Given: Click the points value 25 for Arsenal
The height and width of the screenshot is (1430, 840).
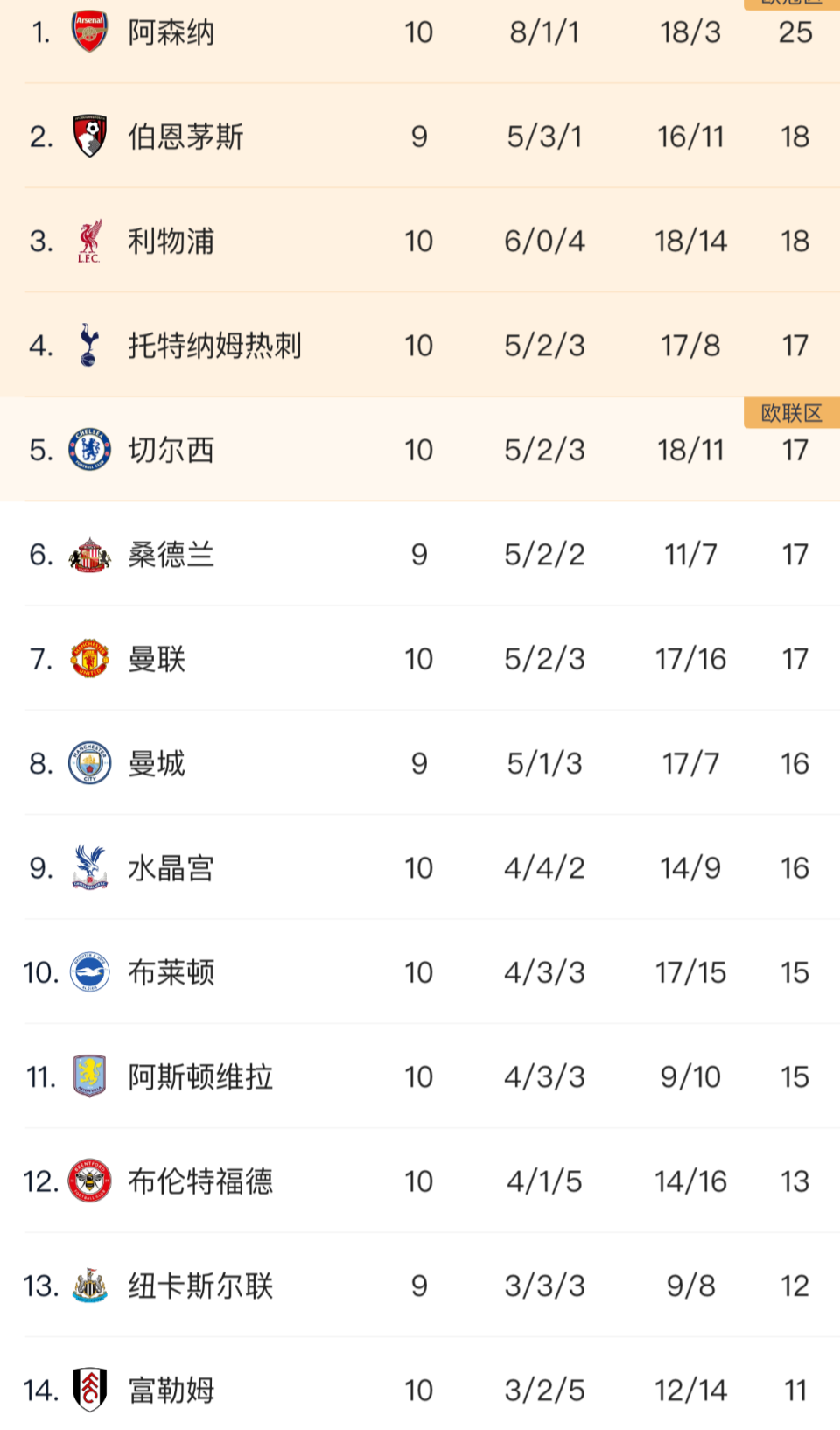Looking at the screenshot, I should tap(794, 33).
